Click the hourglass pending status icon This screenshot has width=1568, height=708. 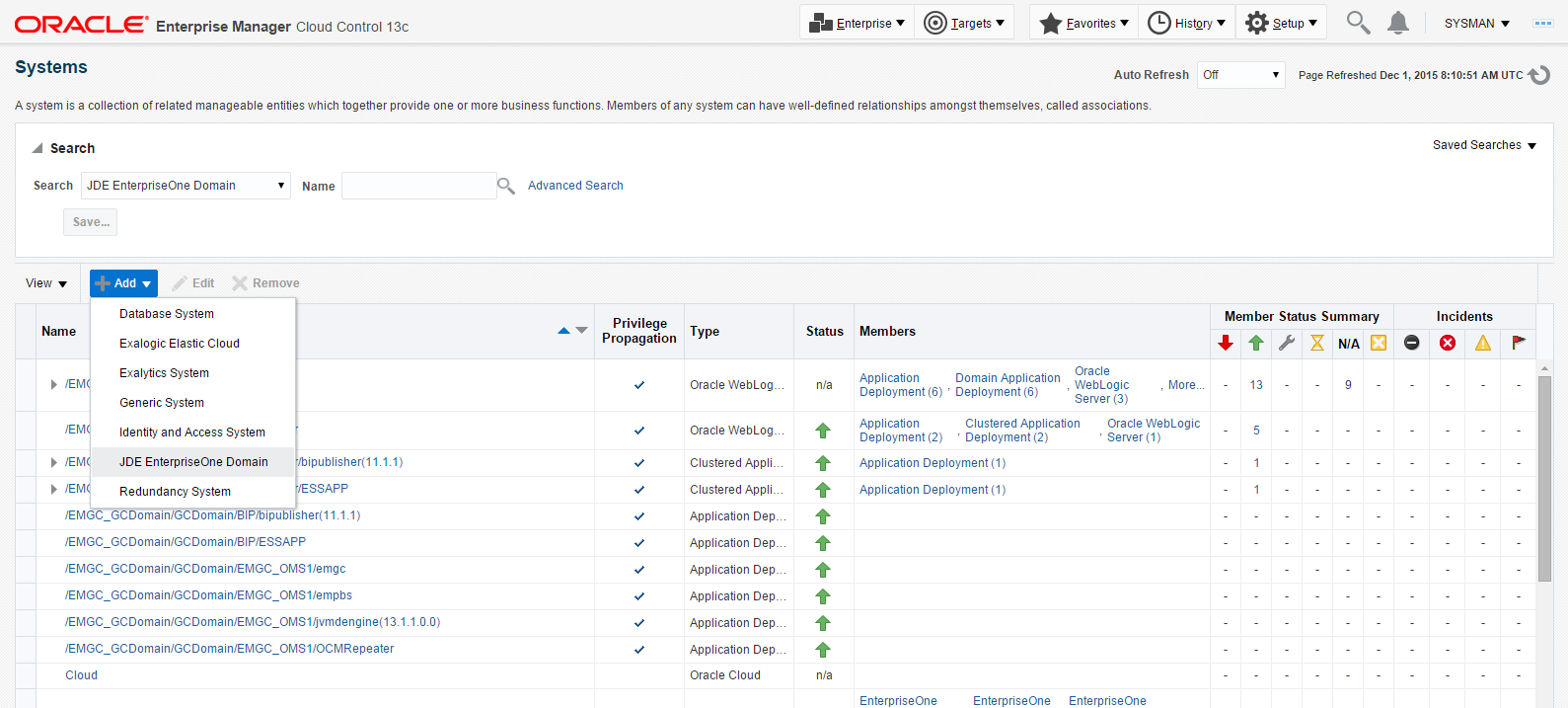pyautogui.click(x=1317, y=343)
